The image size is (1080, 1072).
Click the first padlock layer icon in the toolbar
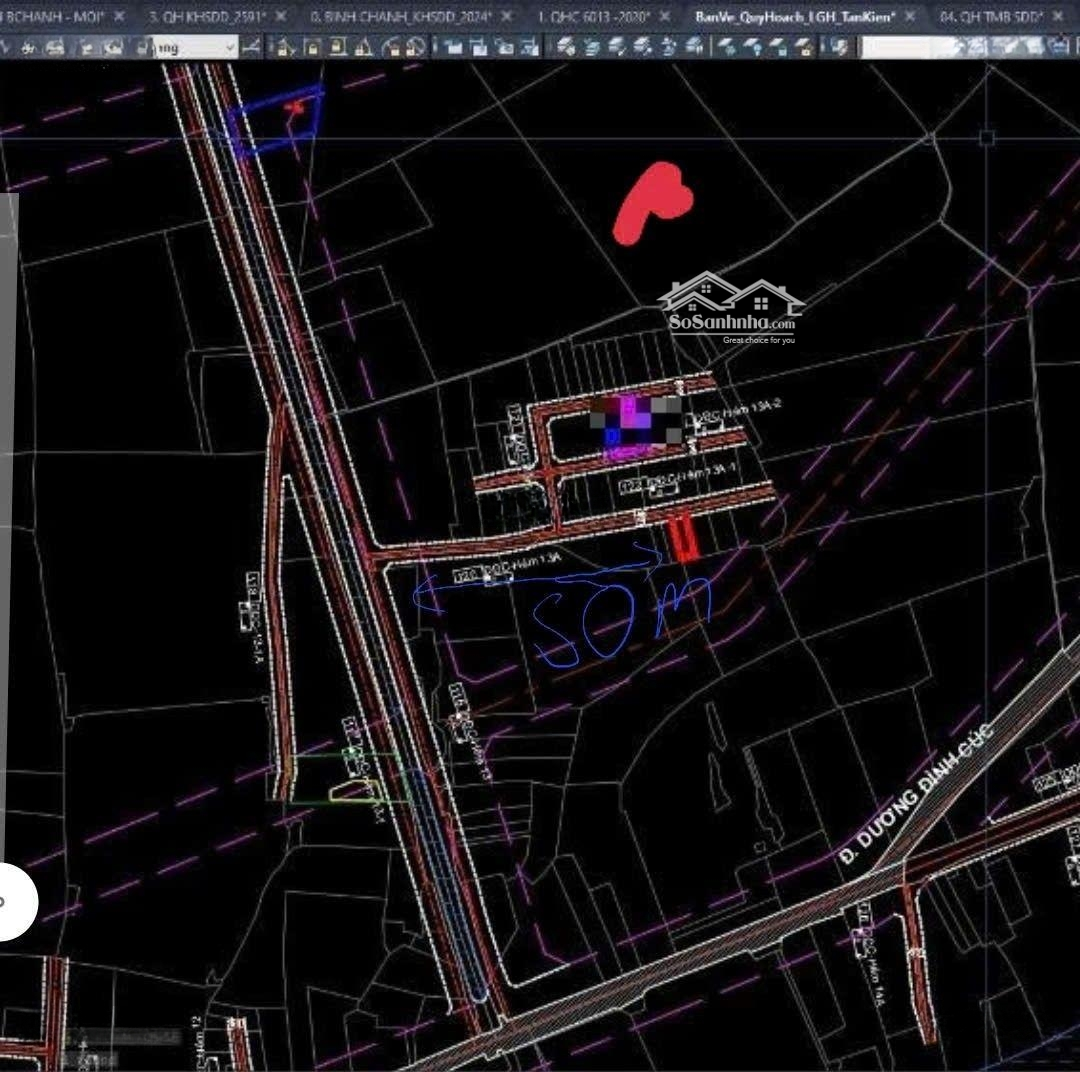click(312, 47)
